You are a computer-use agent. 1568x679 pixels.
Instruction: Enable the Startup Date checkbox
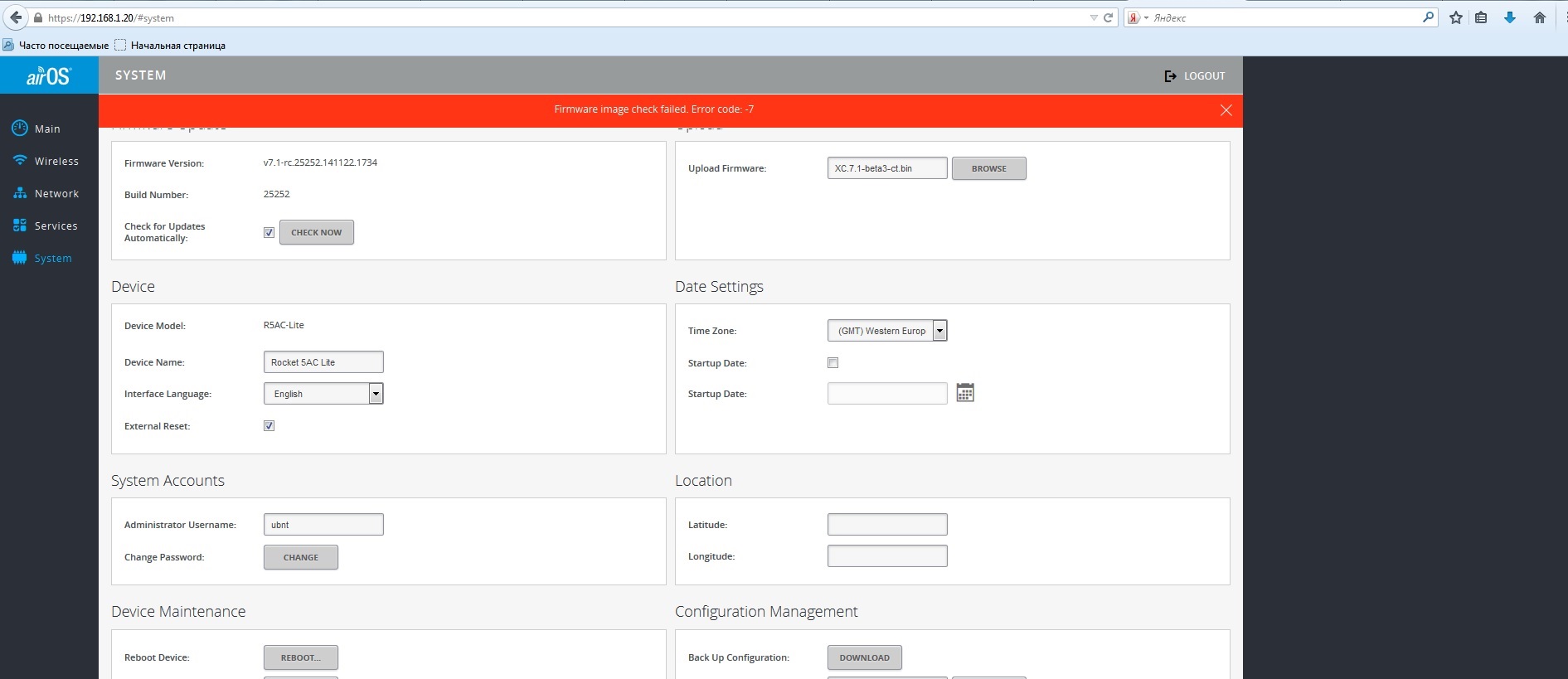point(833,363)
